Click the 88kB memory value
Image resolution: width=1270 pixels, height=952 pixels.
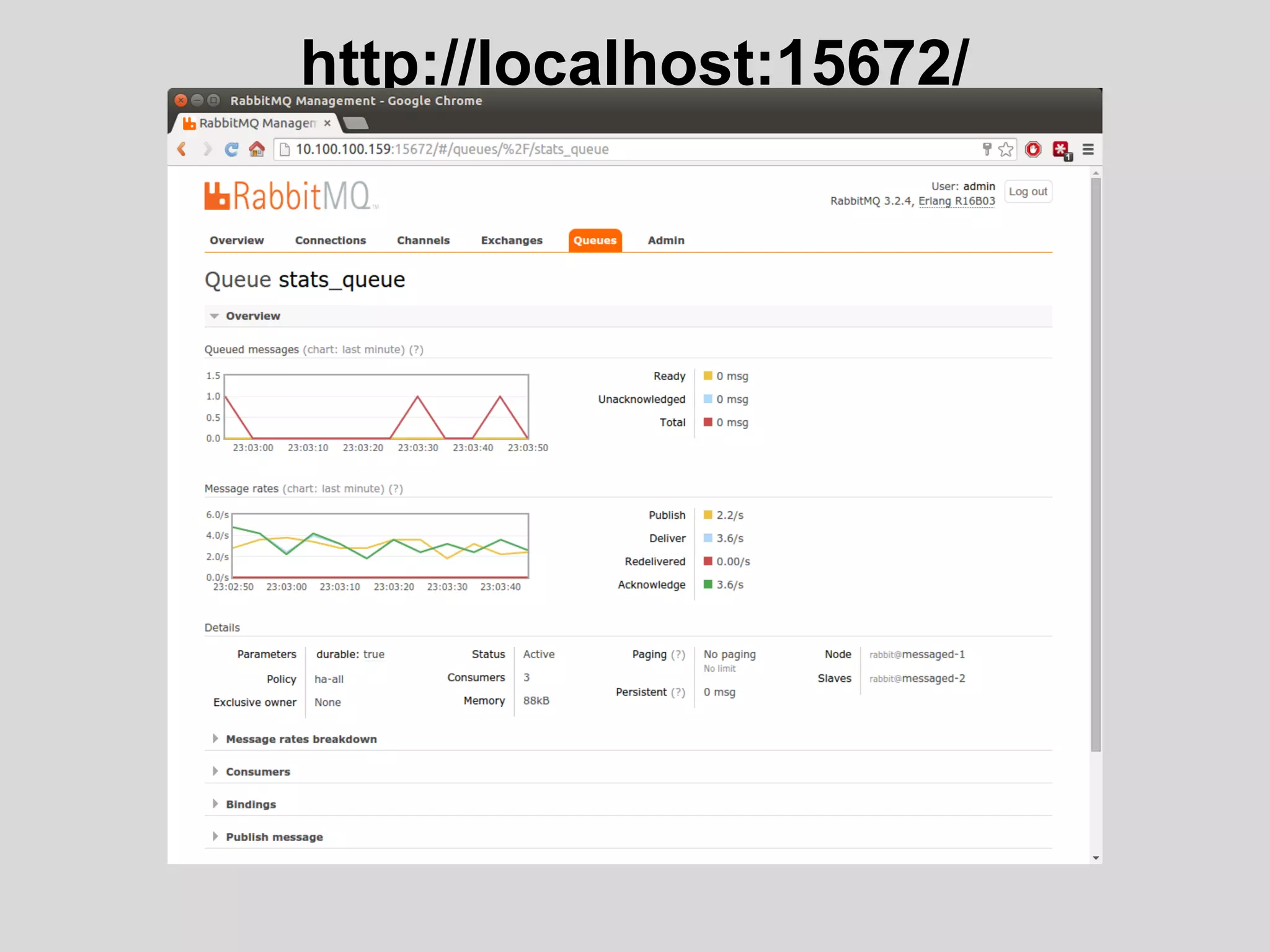536,701
